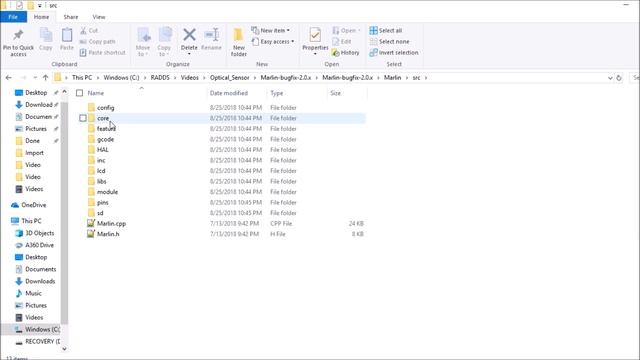This screenshot has height=360, width=640.
Task: Switch to the Home ribbon tab
Action: point(41,17)
